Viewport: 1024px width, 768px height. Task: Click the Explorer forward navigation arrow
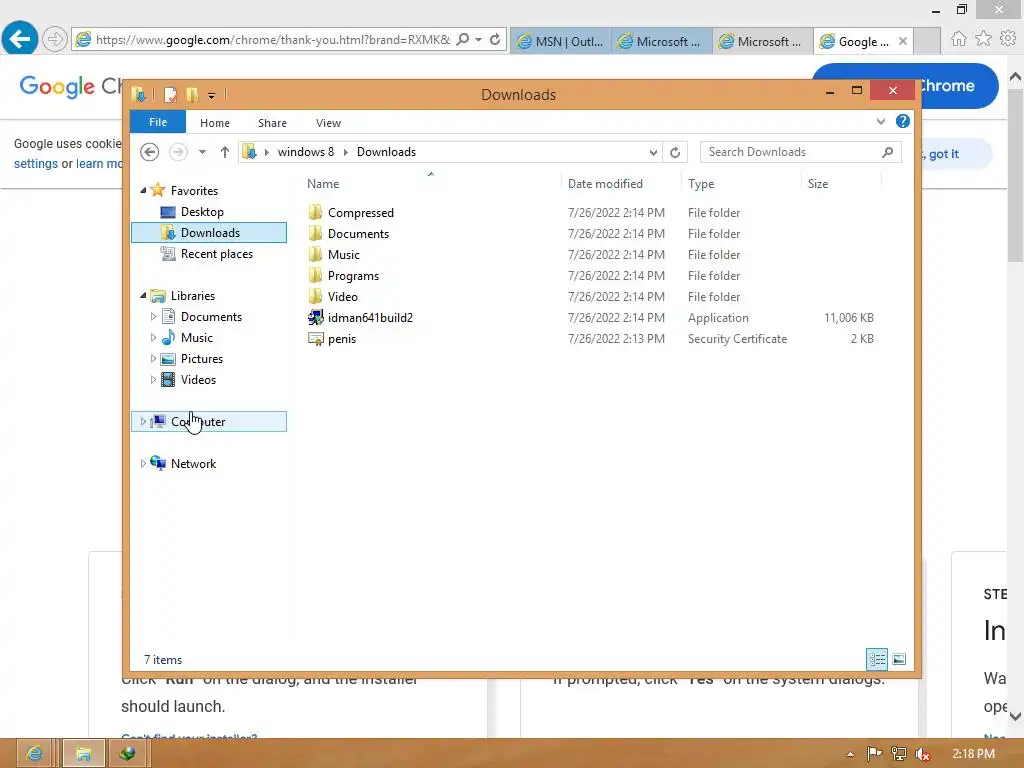click(178, 152)
